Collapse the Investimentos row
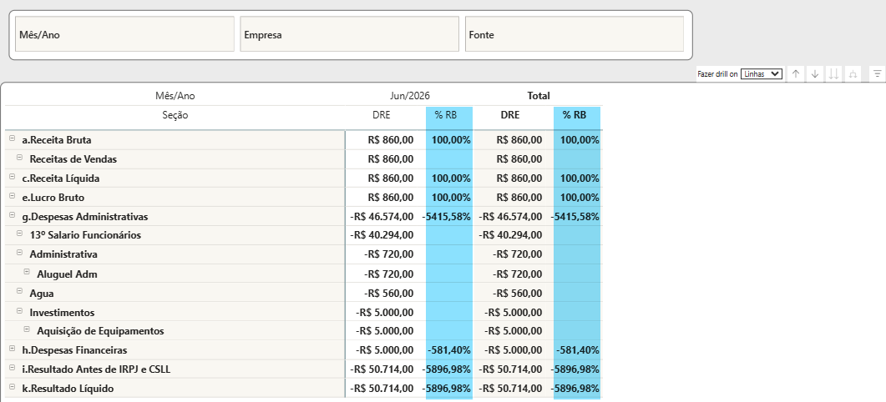This screenshot has width=886, height=402. [x=19, y=311]
